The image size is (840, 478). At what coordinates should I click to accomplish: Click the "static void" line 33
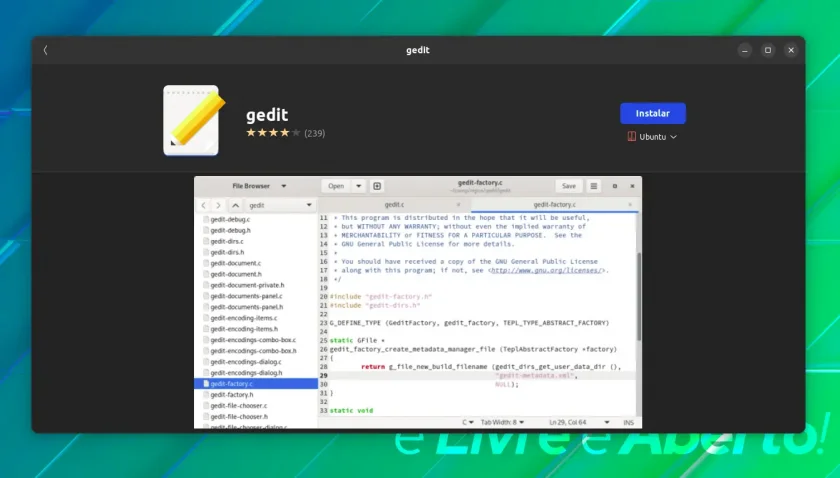click(x=351, y=410)
